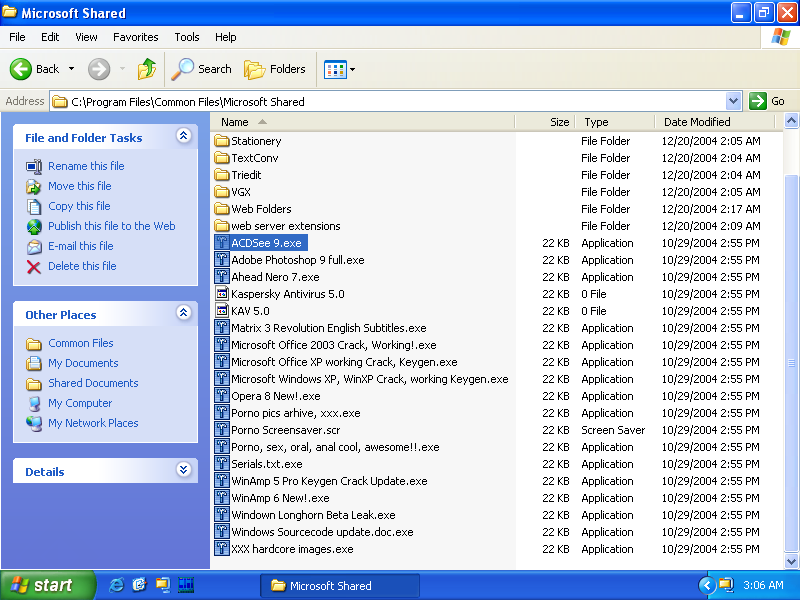This screenshot has height=600, width=800.
Task: Click Move this file link
Action: 80,186
